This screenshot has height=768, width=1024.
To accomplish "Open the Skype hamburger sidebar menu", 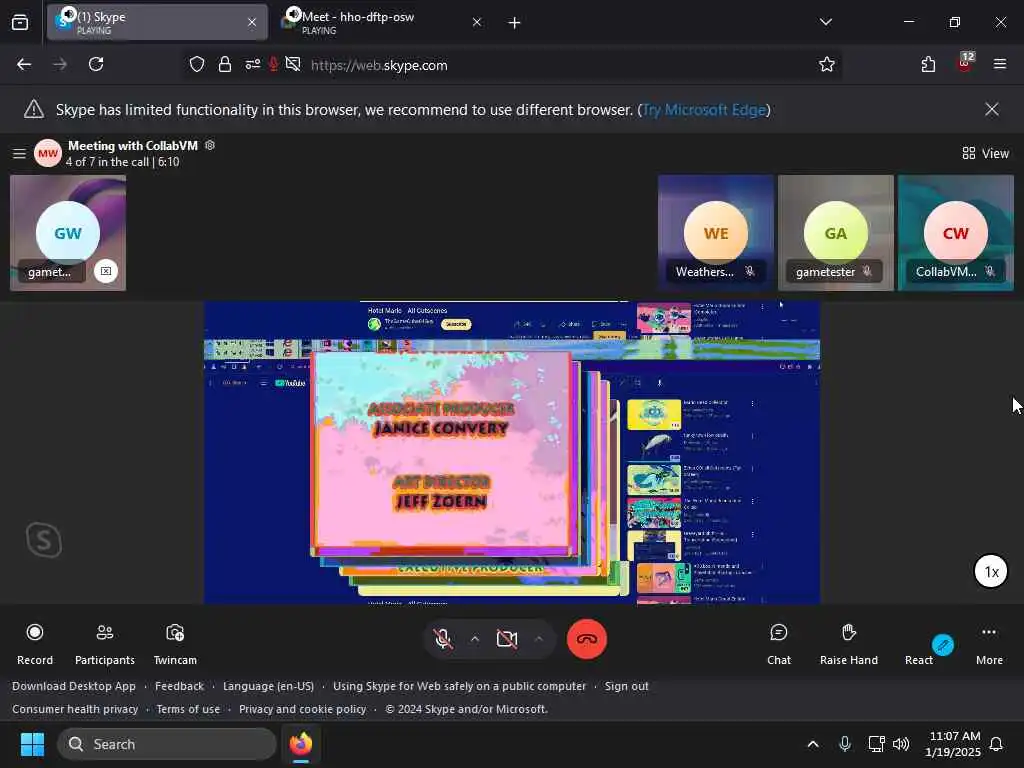I will coord(19,153).
